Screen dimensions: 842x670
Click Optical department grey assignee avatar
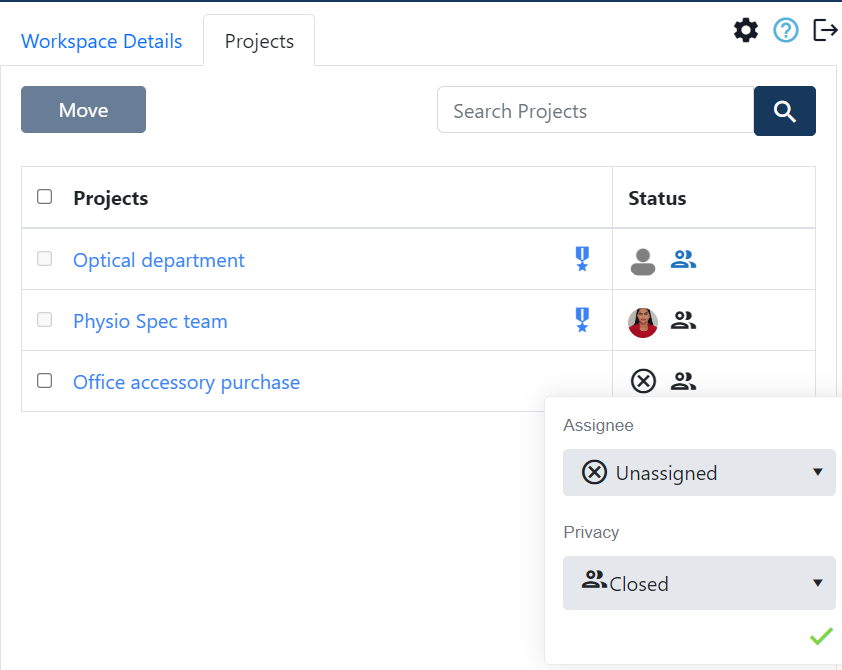(643, 261)
